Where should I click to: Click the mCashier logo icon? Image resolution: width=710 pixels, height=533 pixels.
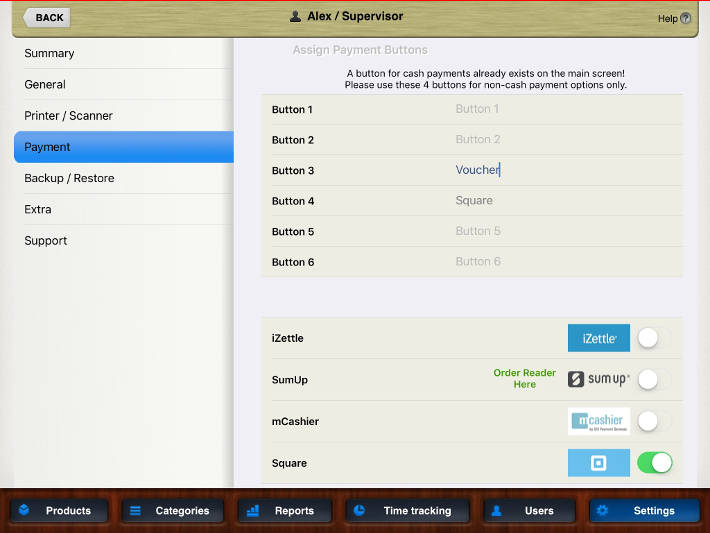(599, 421)
